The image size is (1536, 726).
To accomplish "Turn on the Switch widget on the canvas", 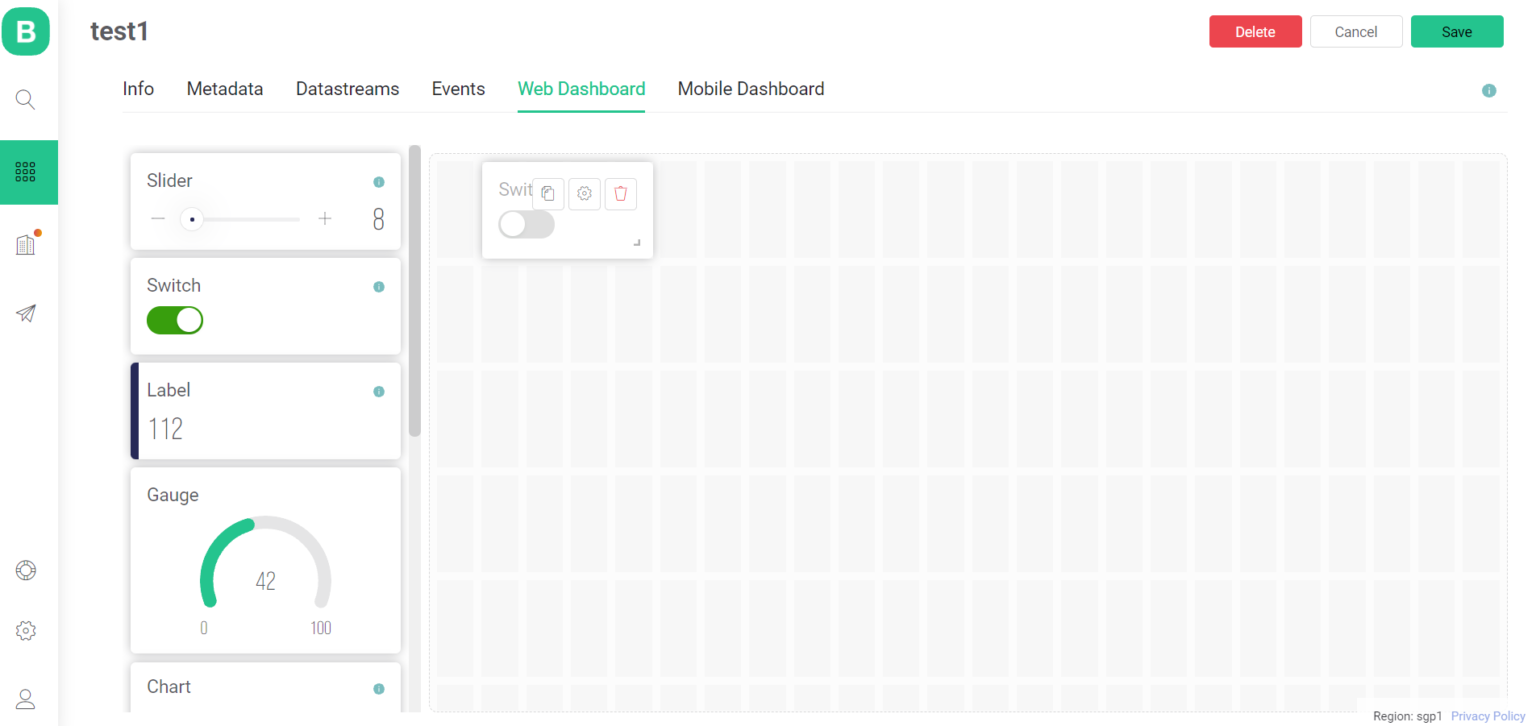I will (526, 224).
